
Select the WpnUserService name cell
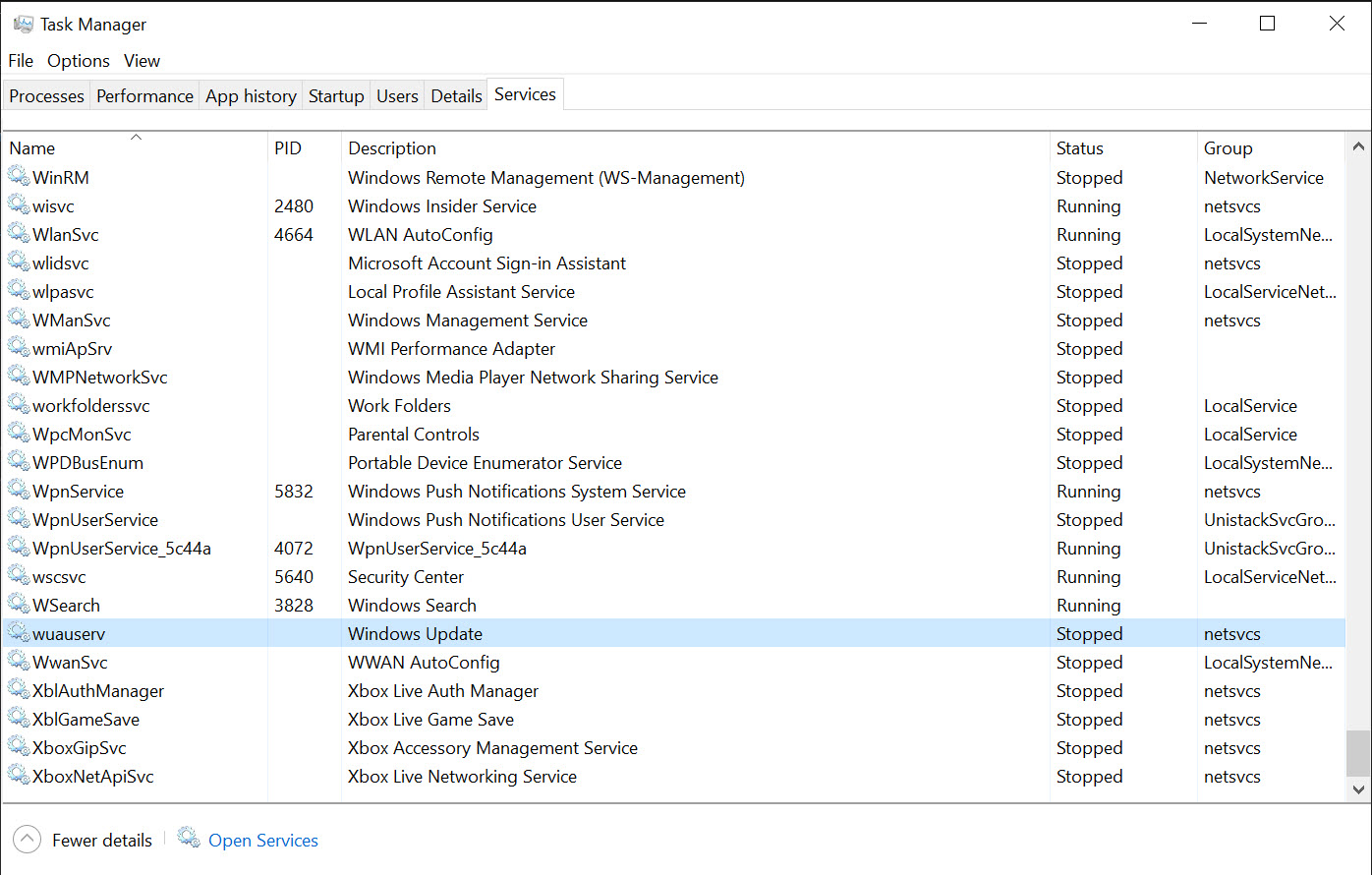pos(94,520)
